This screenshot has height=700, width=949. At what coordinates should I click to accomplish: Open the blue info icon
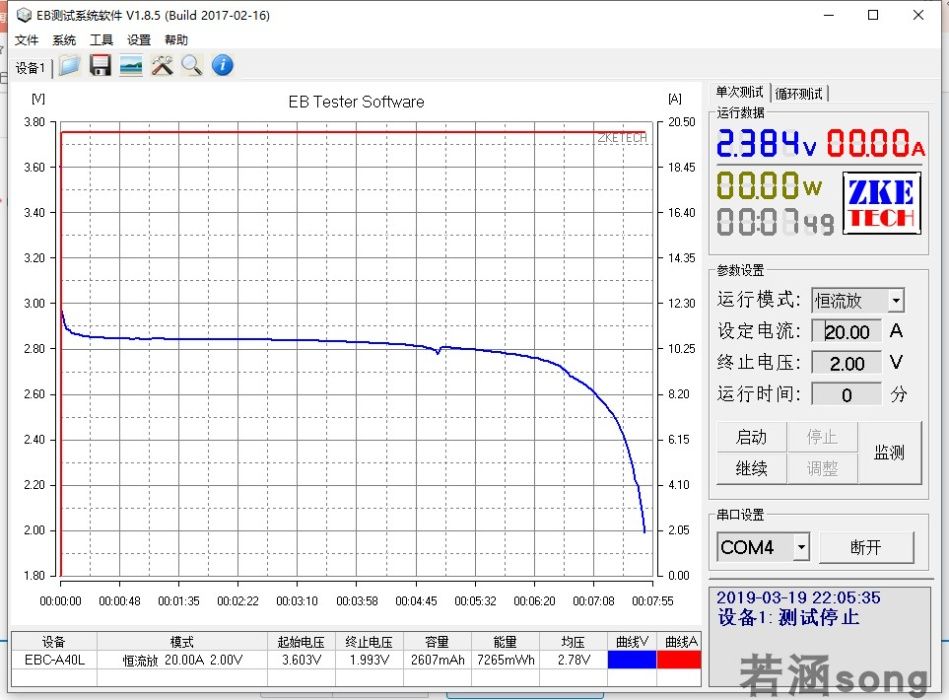coord(223,65)
